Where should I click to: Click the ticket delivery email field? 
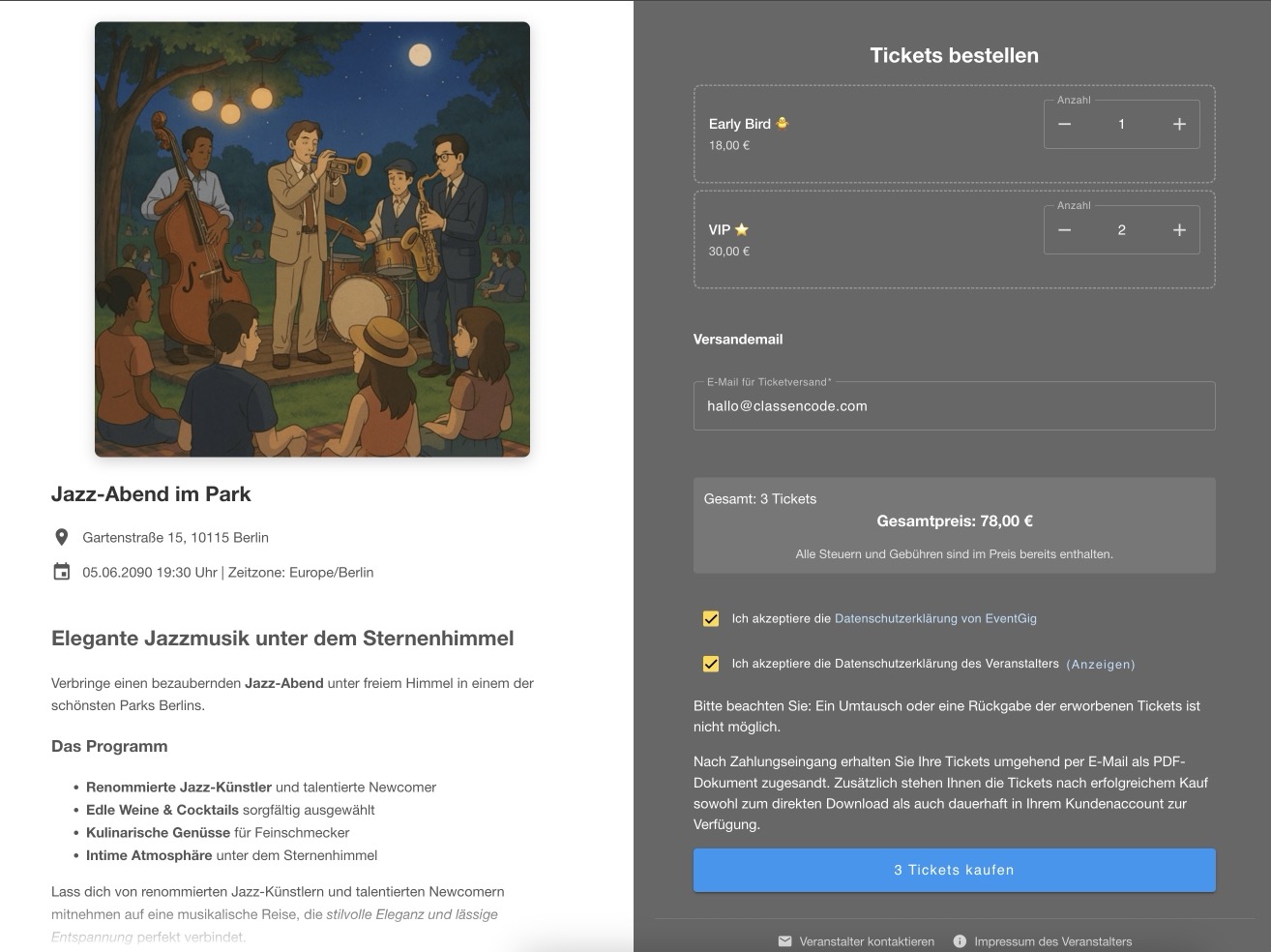(x=954, y=406)
